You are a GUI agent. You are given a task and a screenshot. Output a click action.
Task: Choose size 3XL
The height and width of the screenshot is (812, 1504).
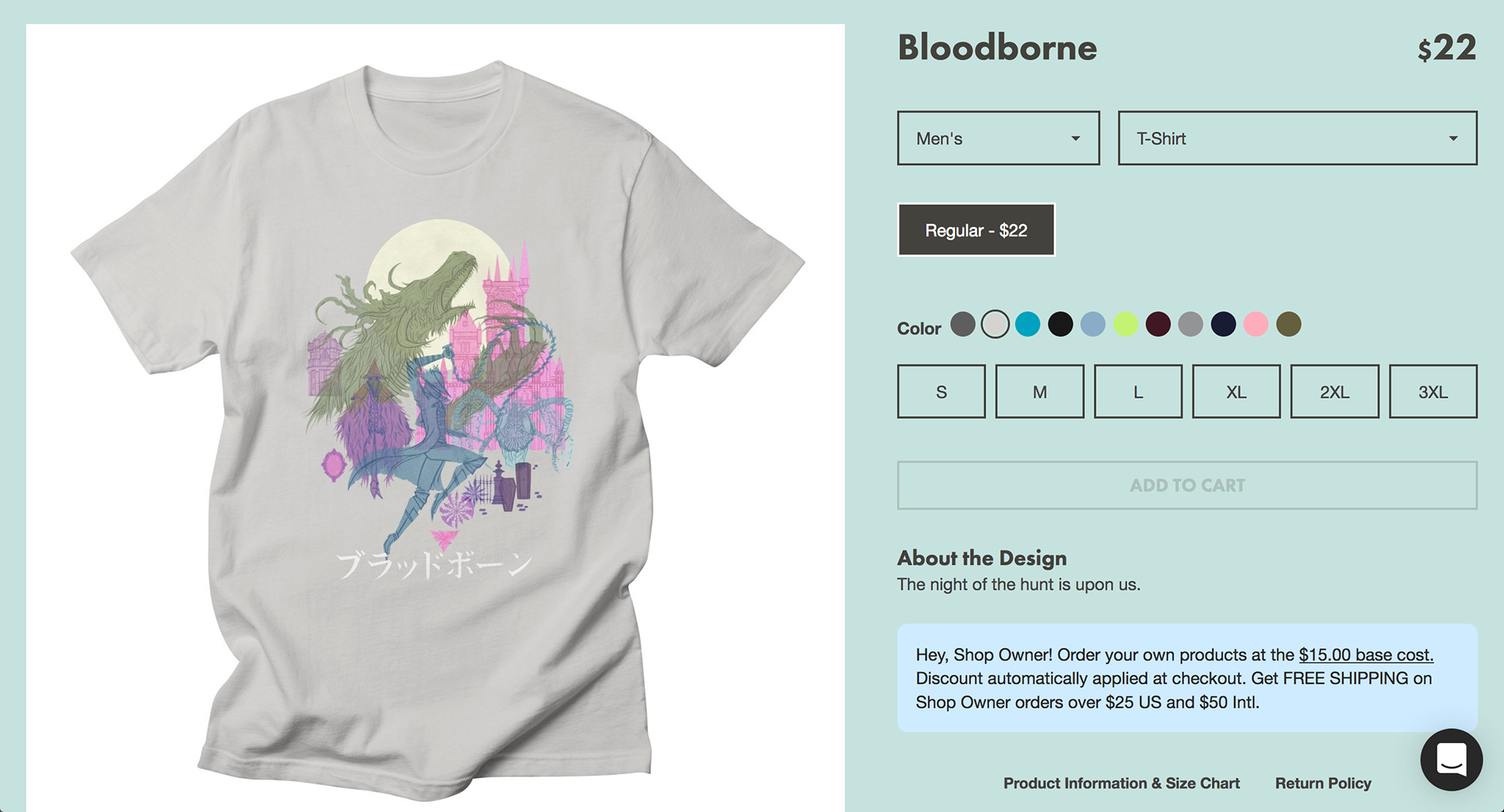point(1433,392)
